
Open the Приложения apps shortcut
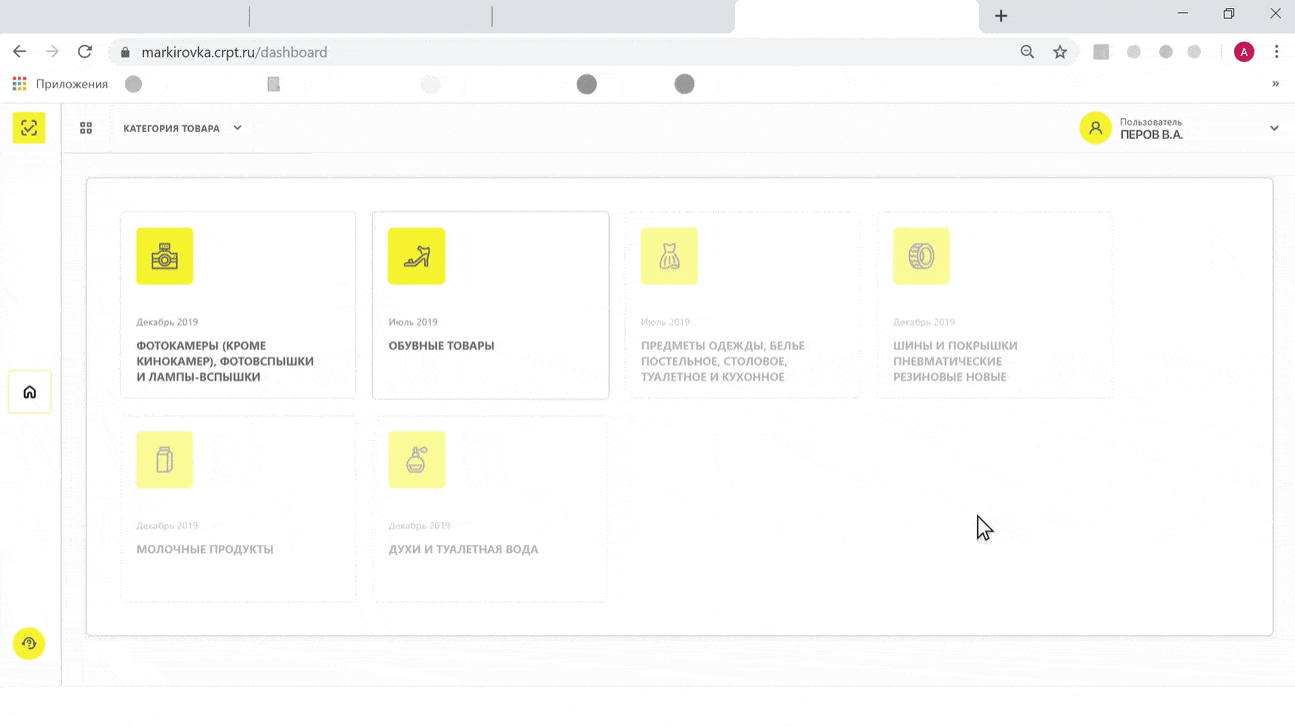(x=60, y=84)
